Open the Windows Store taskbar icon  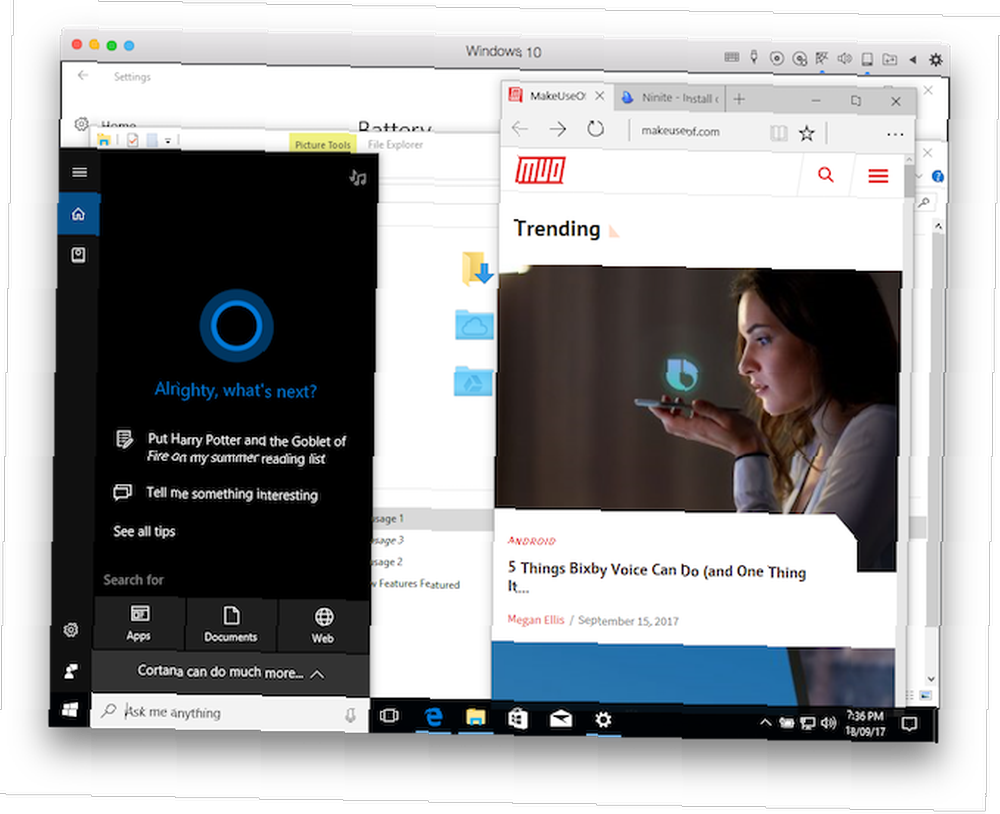[518, 719]
